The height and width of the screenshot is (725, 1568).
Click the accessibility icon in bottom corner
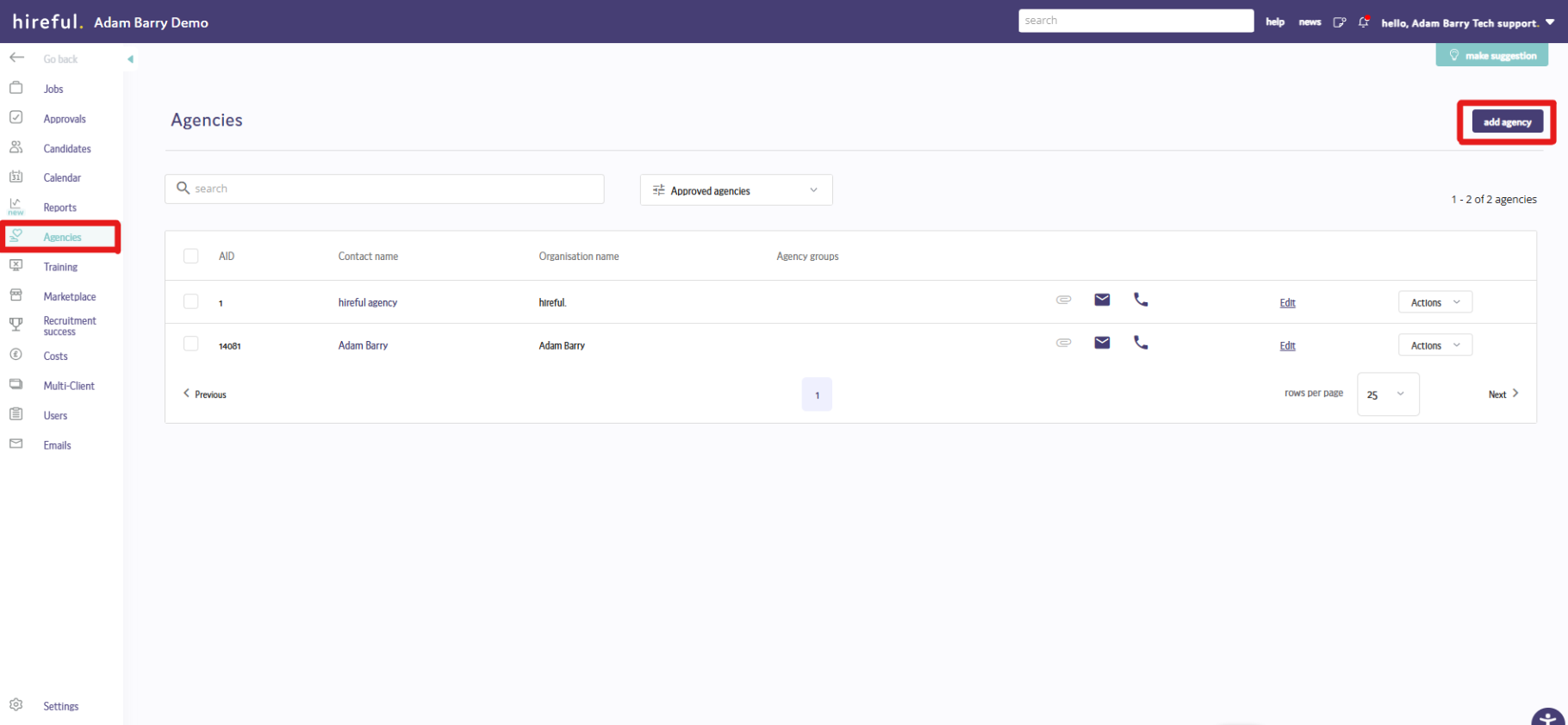pyautogui.click(x=1547, y=717)
